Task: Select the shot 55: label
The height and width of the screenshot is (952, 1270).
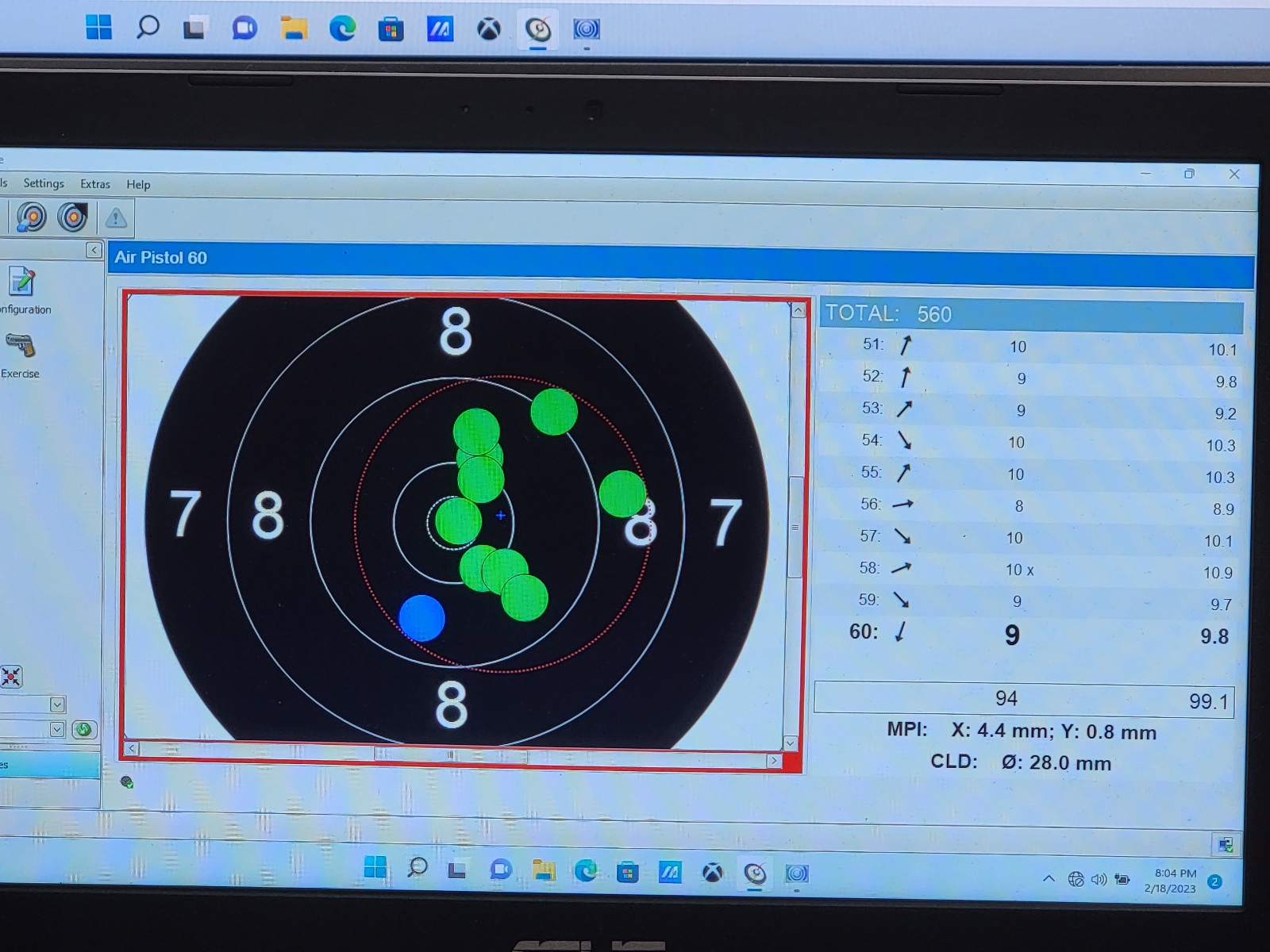Action: 871,472
